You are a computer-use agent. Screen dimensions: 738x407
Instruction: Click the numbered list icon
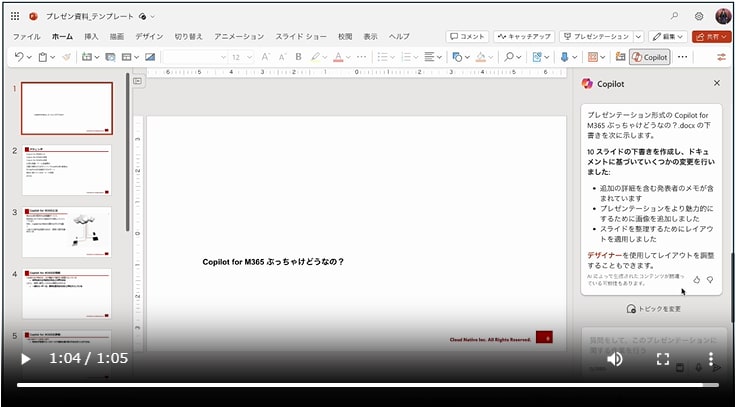406,57
